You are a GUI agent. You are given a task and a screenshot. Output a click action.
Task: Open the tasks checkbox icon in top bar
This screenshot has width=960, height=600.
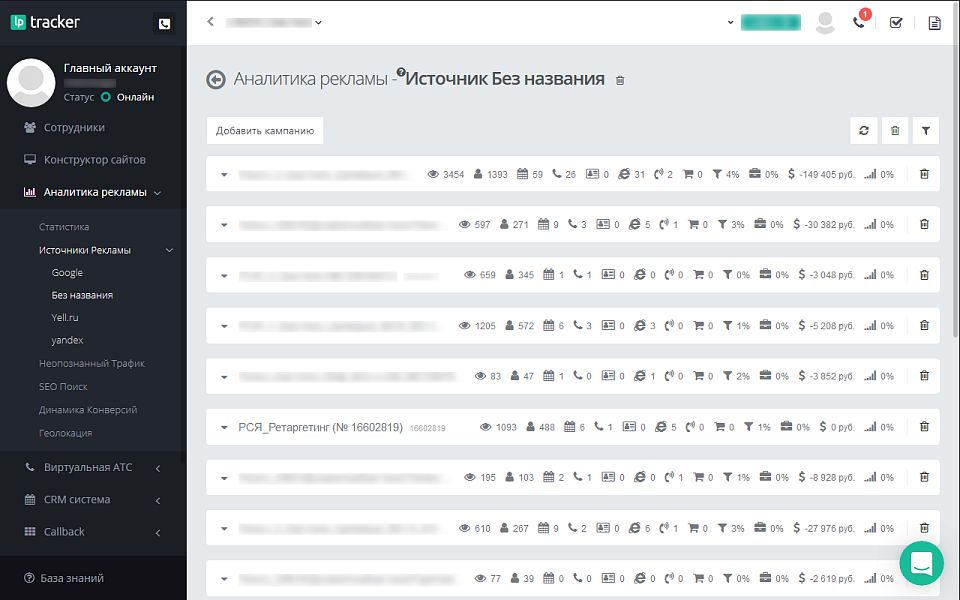coord(896,21)
